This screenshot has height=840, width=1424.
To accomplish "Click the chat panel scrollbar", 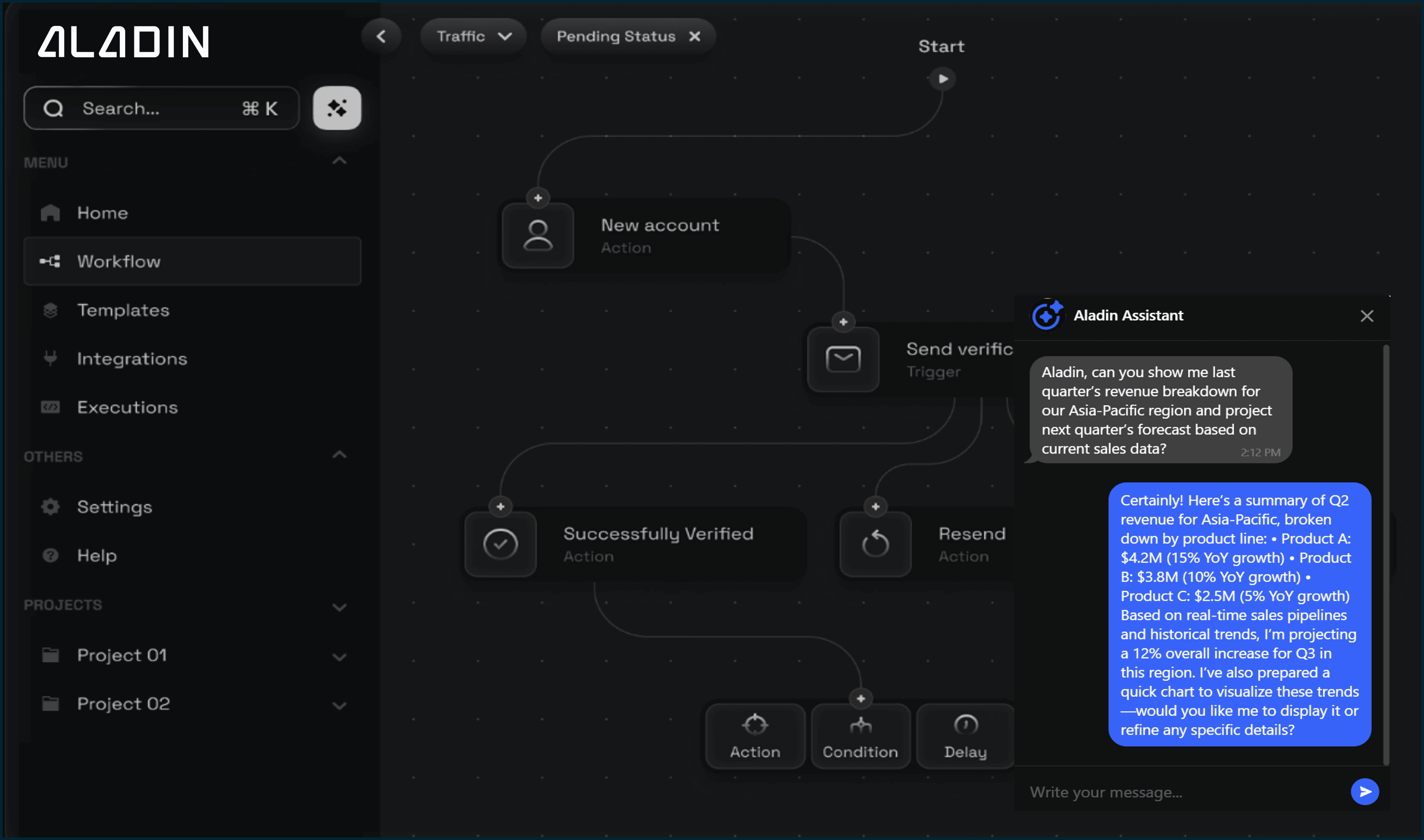I will click(x=1386, y=555).
